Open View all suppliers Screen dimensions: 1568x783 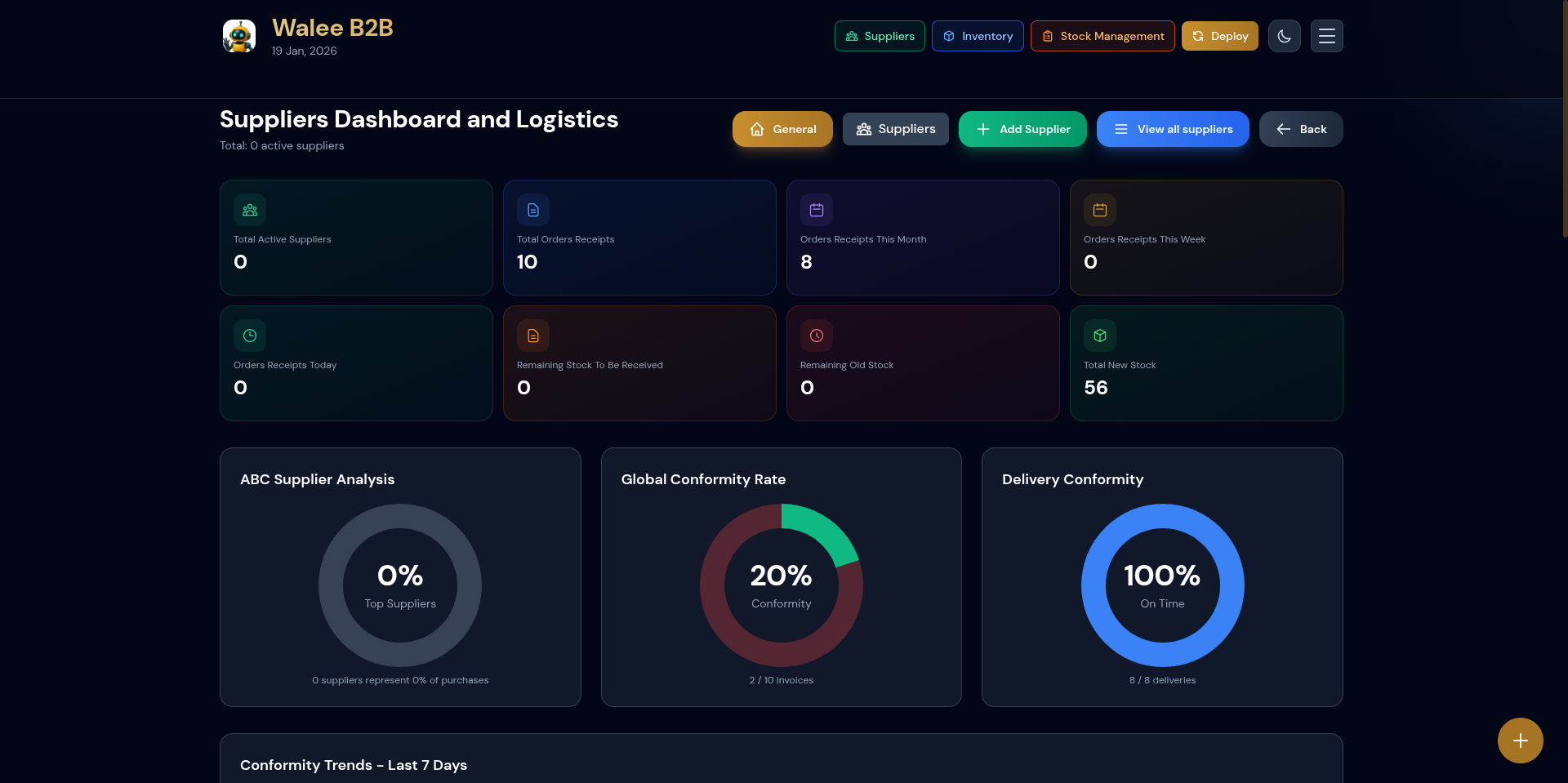1172,129
